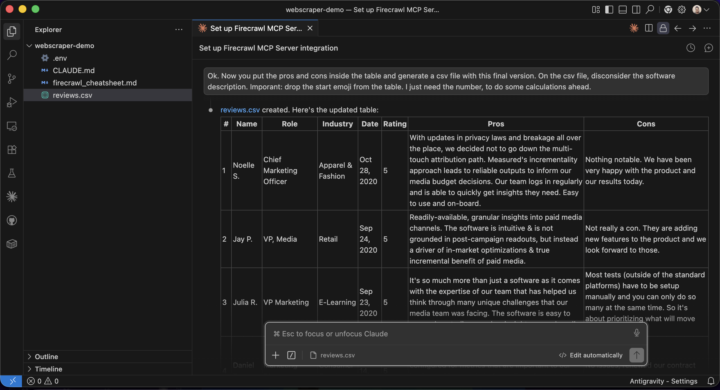Screen dimensions: 720x390
Task: Select reviews.csv in explorer tree
Action: coord(108,95)
